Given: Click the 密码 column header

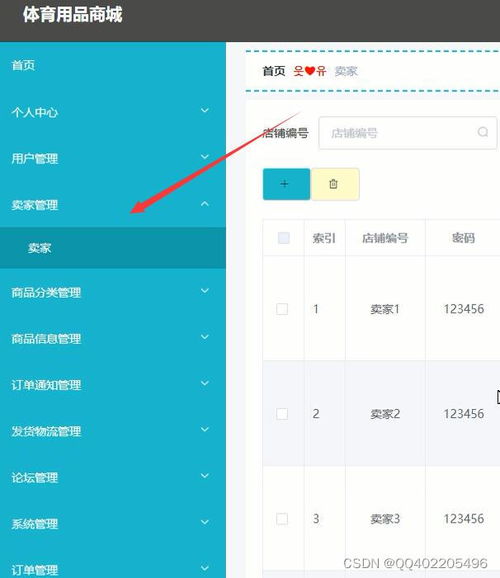Looking at the screenshot, I should (463, 238).
